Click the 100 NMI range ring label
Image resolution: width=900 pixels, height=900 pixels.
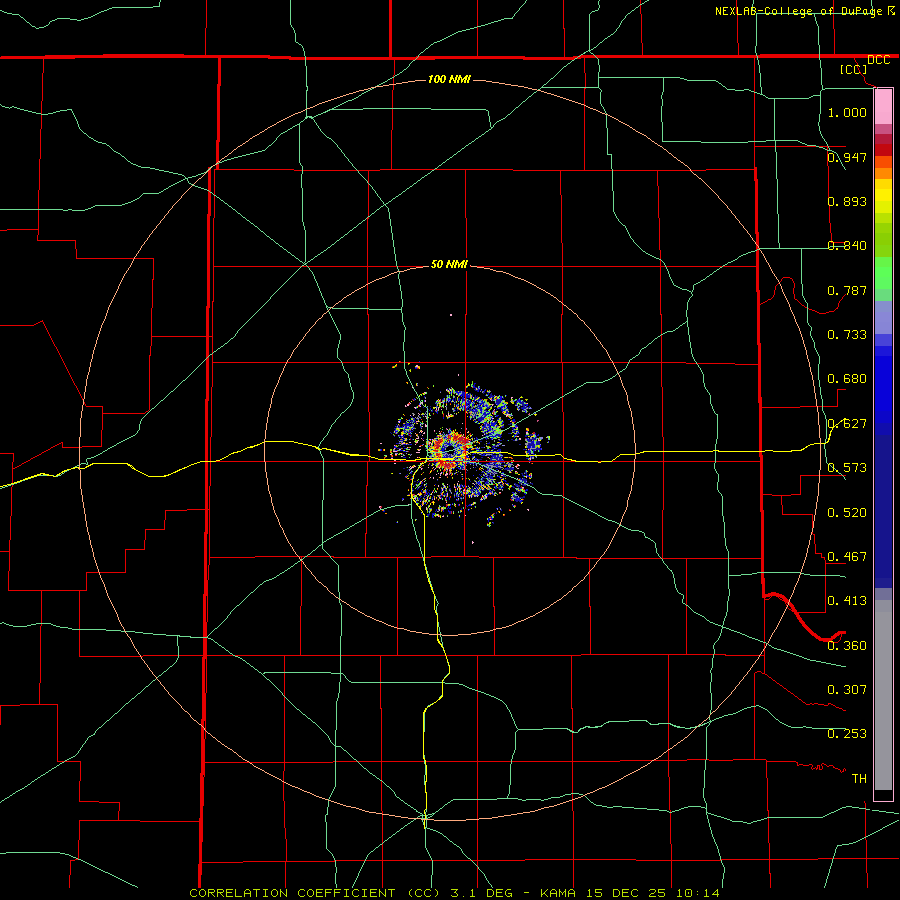449,79
